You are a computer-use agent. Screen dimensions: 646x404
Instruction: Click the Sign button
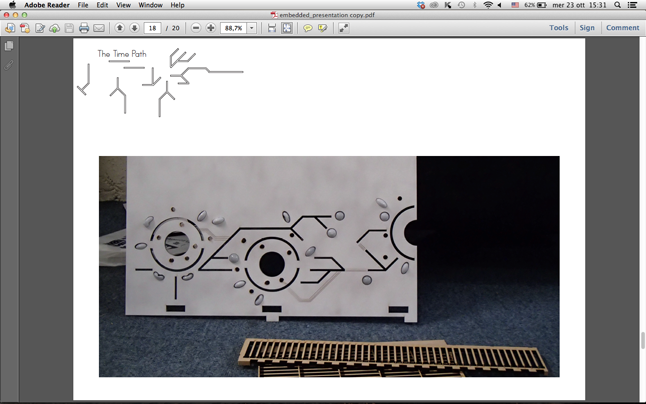(x=587, y=28)
